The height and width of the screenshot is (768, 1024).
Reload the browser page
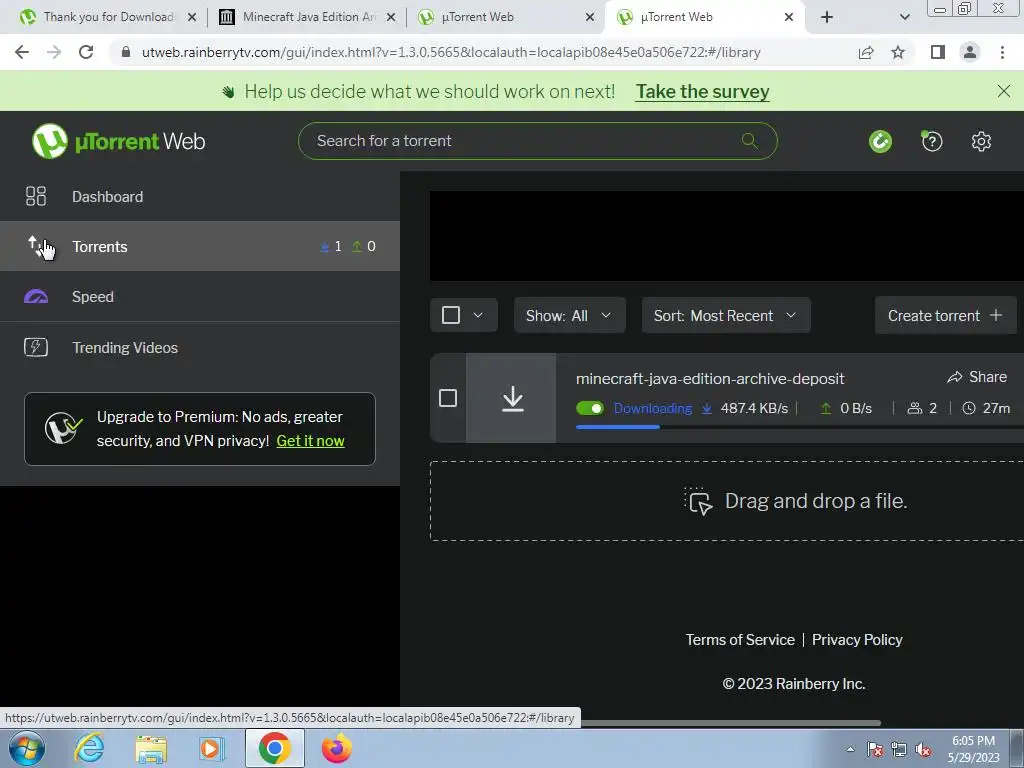[x=86, y=52]
